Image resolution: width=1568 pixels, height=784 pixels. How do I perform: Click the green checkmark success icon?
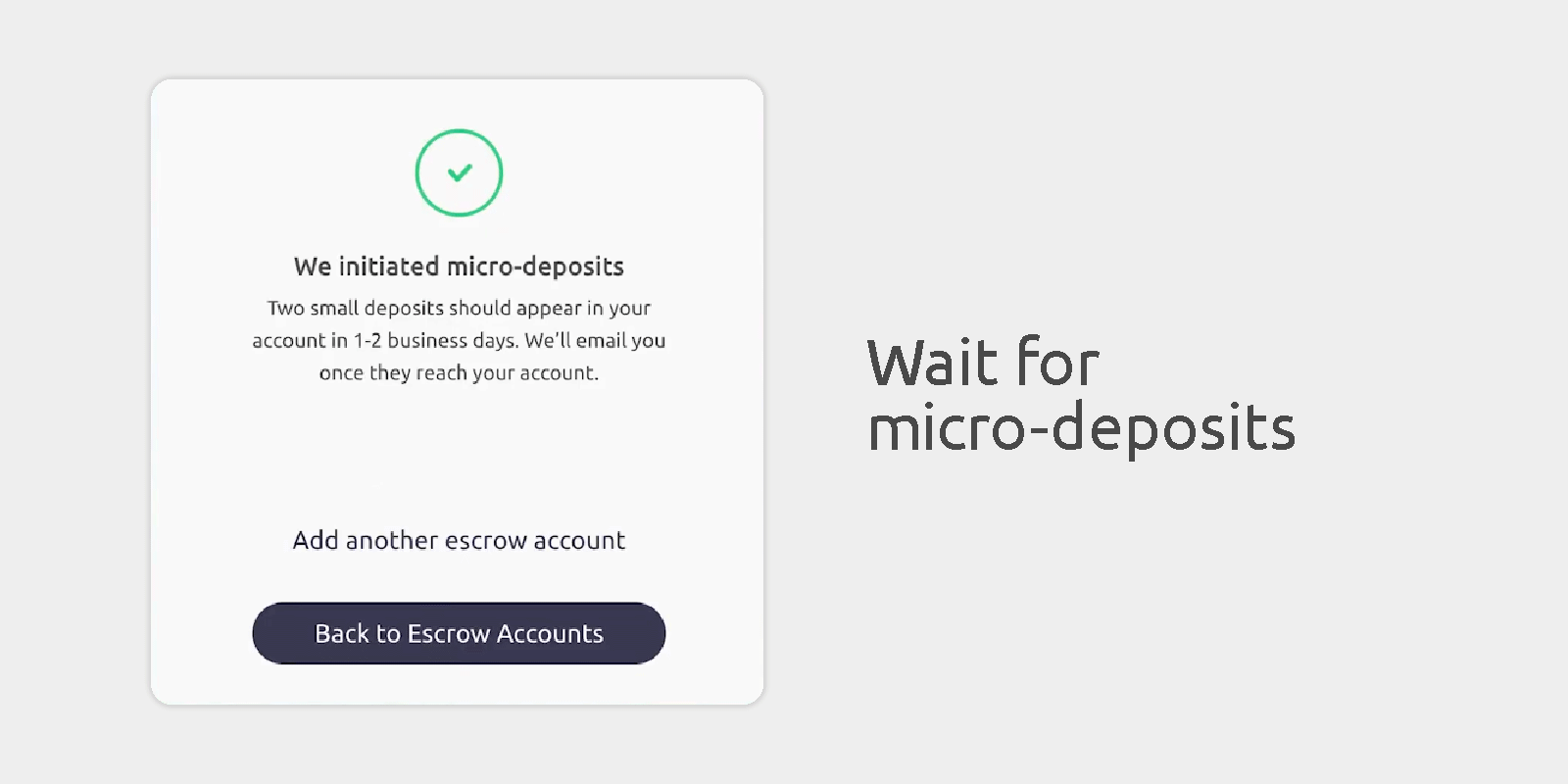[x=459, y=173]
